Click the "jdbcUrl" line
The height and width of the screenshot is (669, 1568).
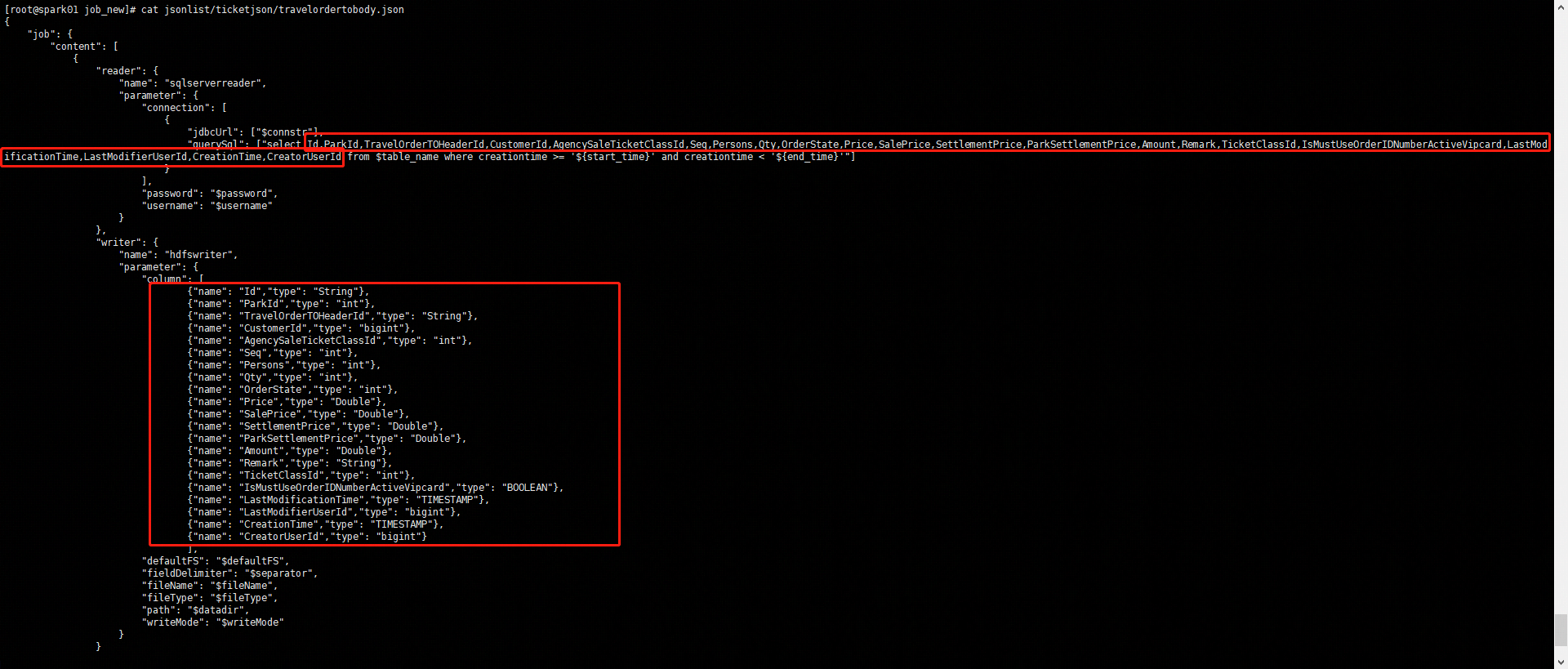256,132
